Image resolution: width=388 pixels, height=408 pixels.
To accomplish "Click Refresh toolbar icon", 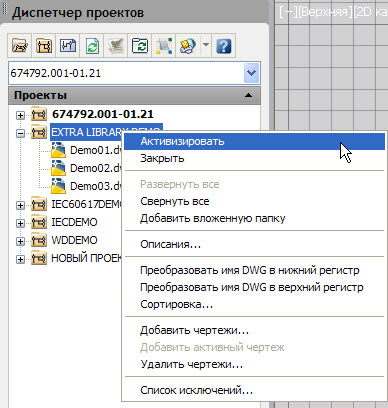I will pos(92,46).
